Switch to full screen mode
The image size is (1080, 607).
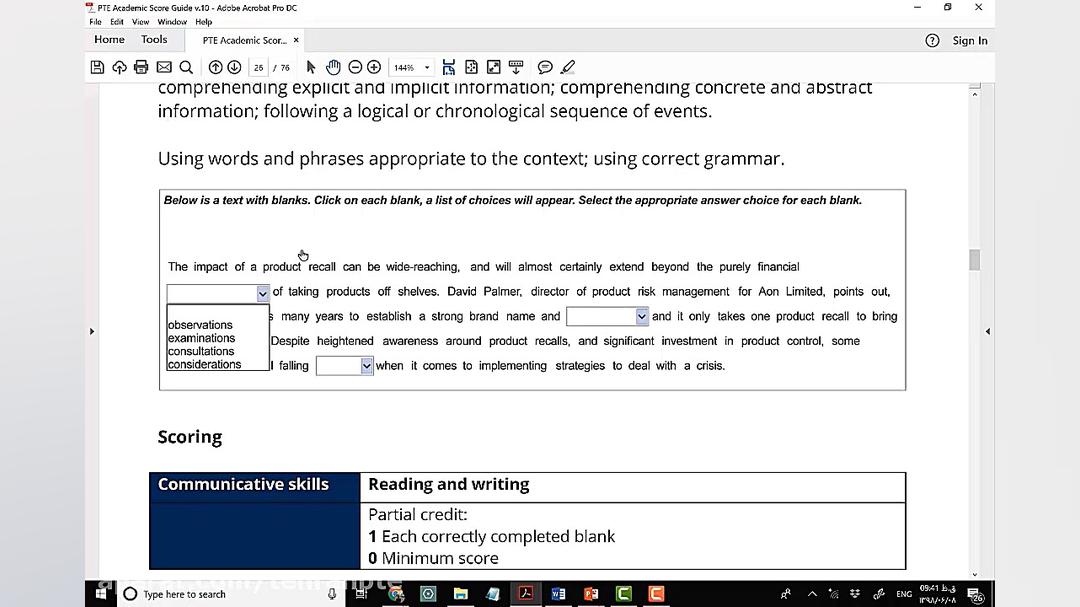tap(493, 68)
